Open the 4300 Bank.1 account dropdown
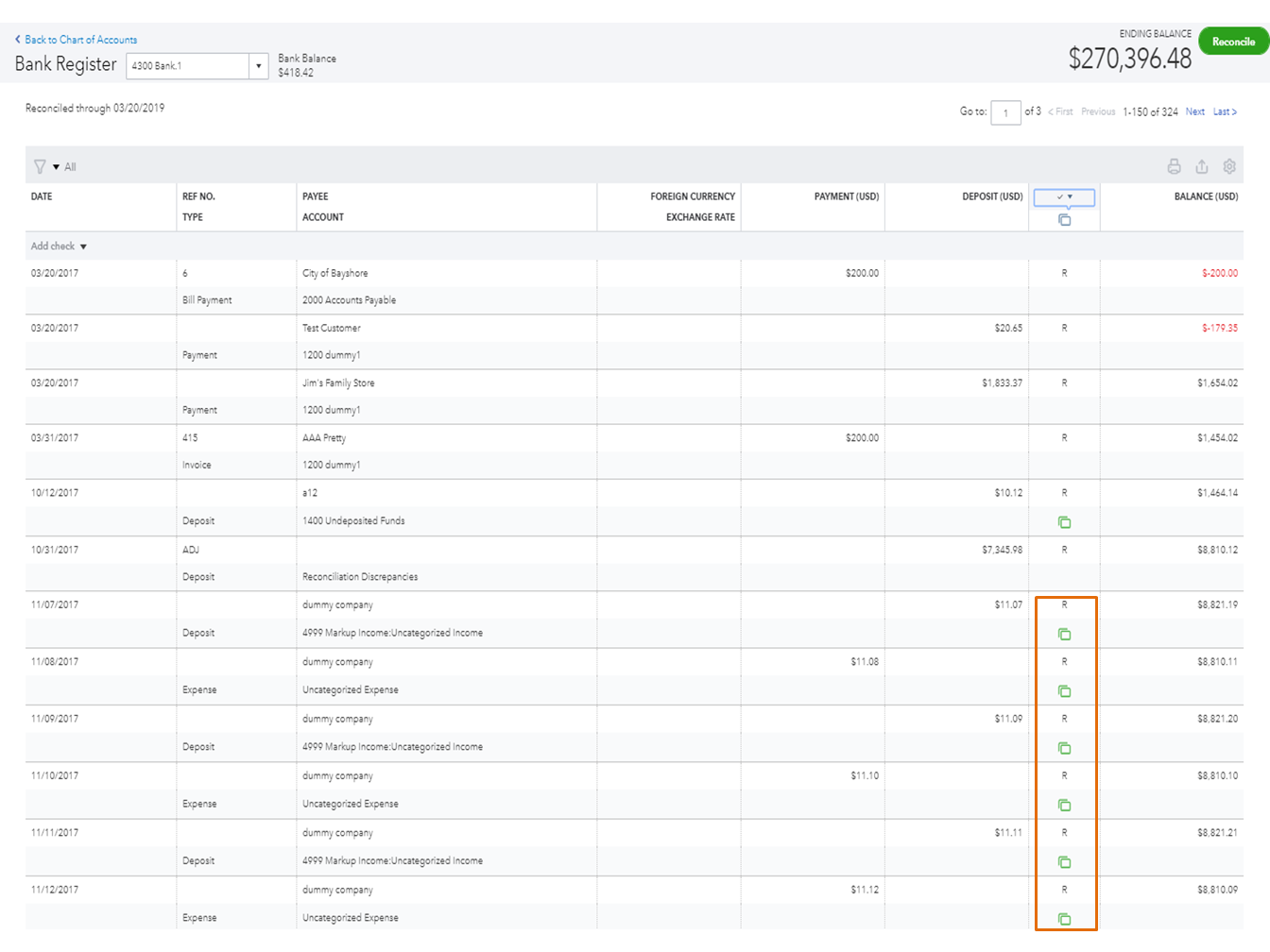1270x952 pixels. 258,65
